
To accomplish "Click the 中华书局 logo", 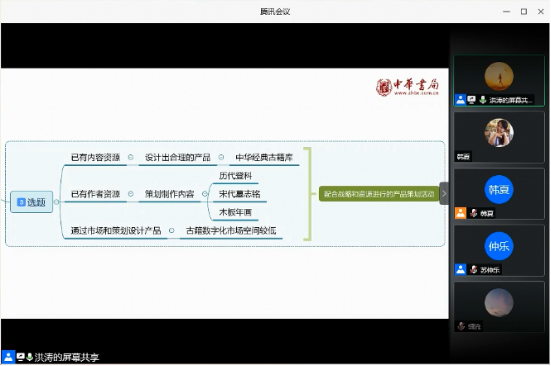I will point(407,87).
